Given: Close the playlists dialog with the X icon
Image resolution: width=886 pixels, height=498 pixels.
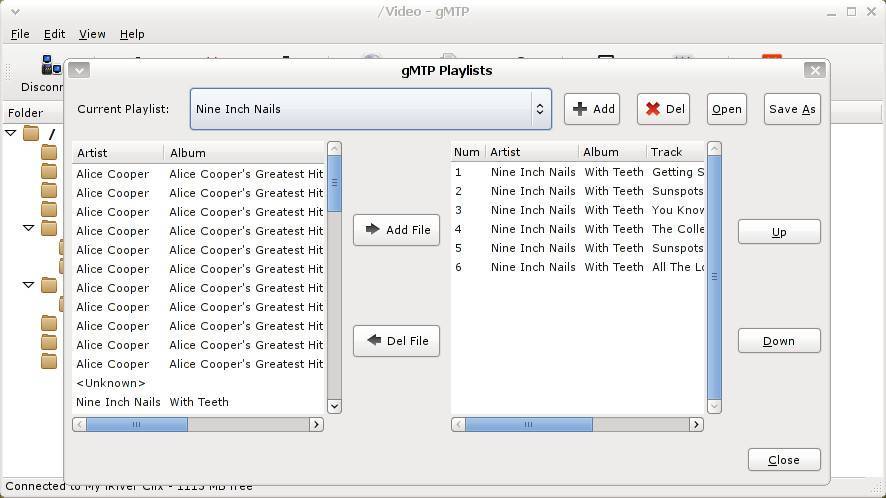Looking at the screenshot, I should [815, 71].
